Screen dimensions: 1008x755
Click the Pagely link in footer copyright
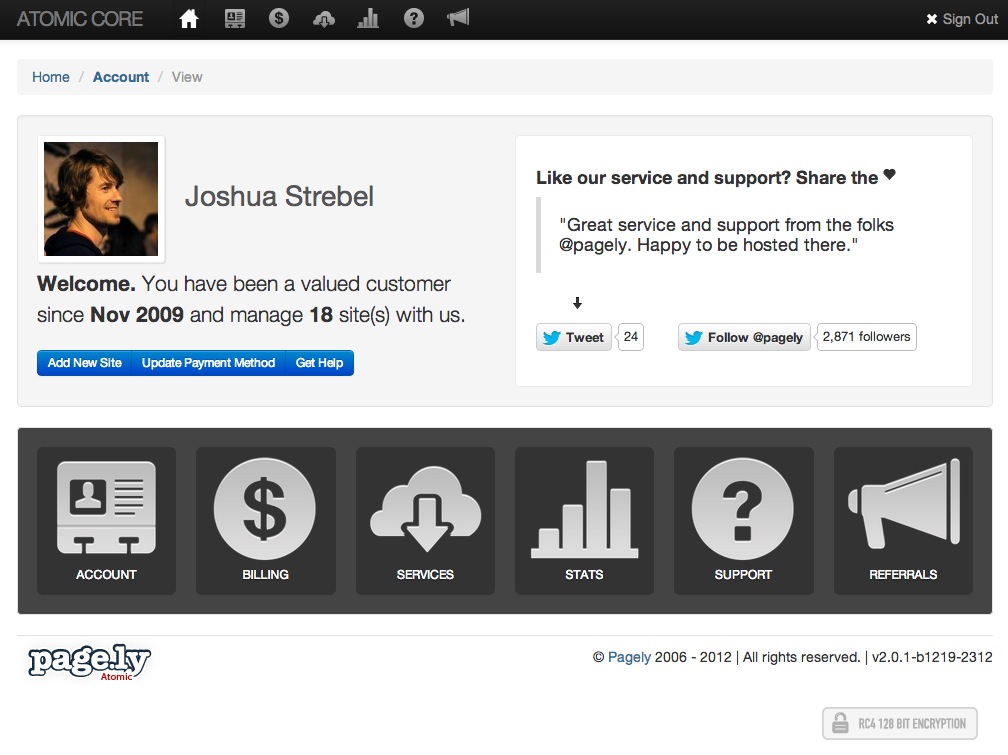pyautogui.click(x=629, y=657)
